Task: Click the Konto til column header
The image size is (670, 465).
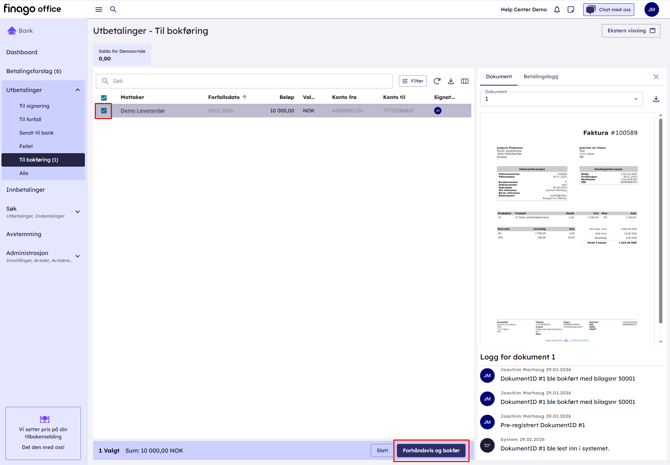Action: tap(394, 97)
